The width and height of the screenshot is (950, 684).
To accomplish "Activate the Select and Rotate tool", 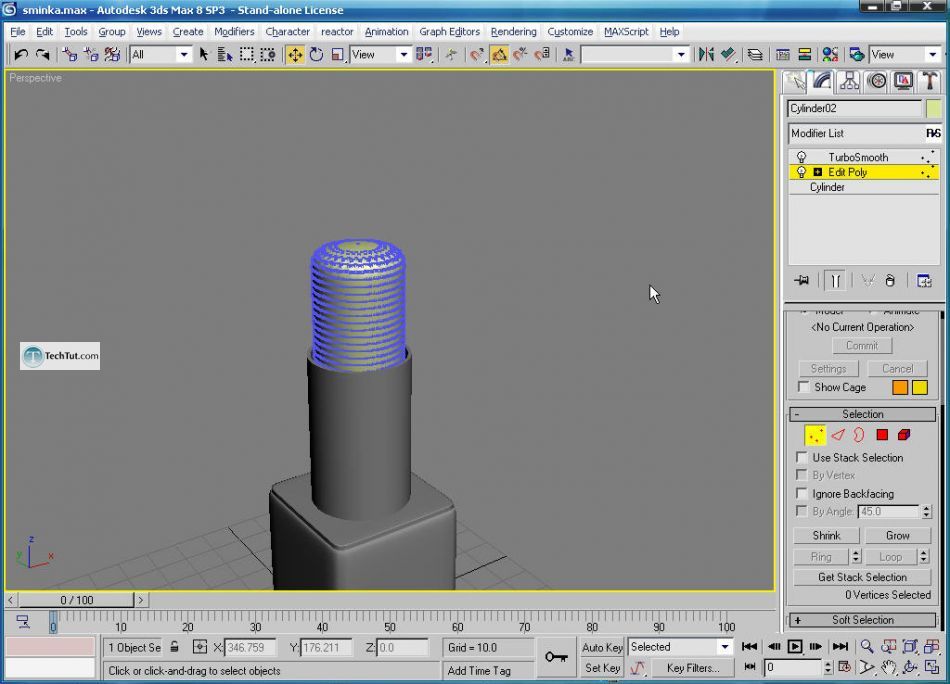I will click(316, 54).
